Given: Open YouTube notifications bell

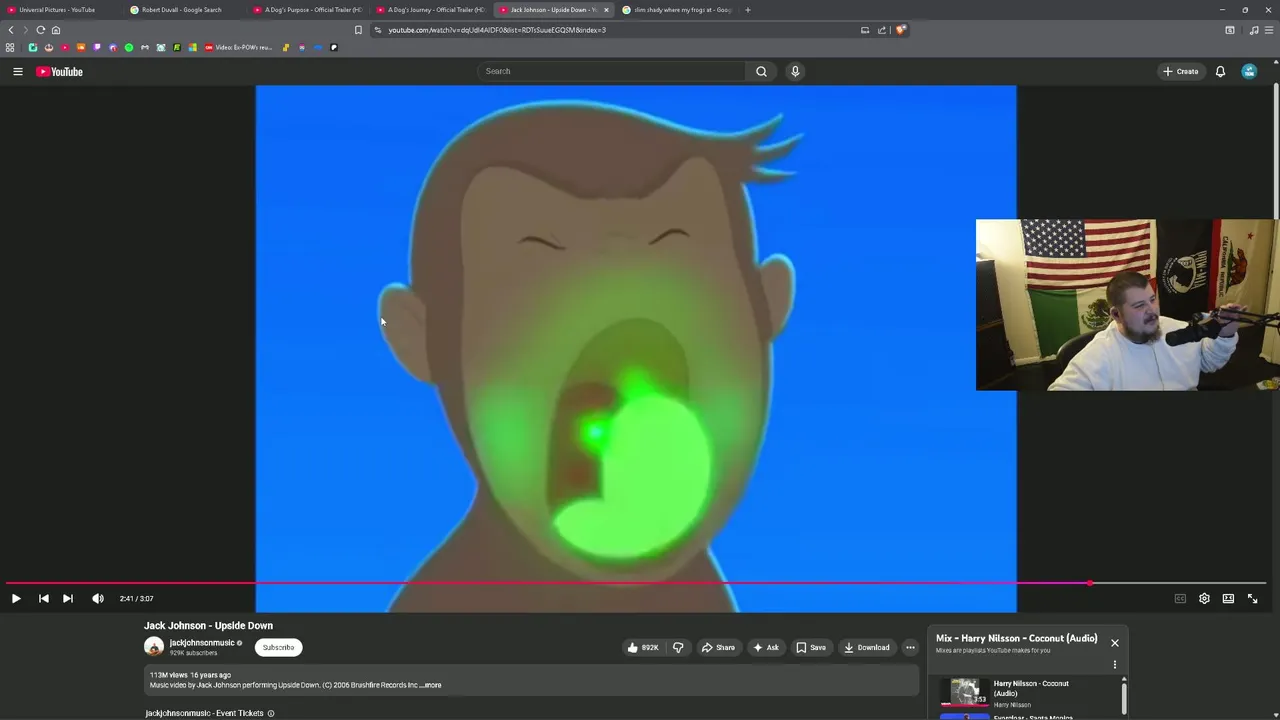Looking at the screenshot, I should pyautogui.click(x=1220, y=71).
